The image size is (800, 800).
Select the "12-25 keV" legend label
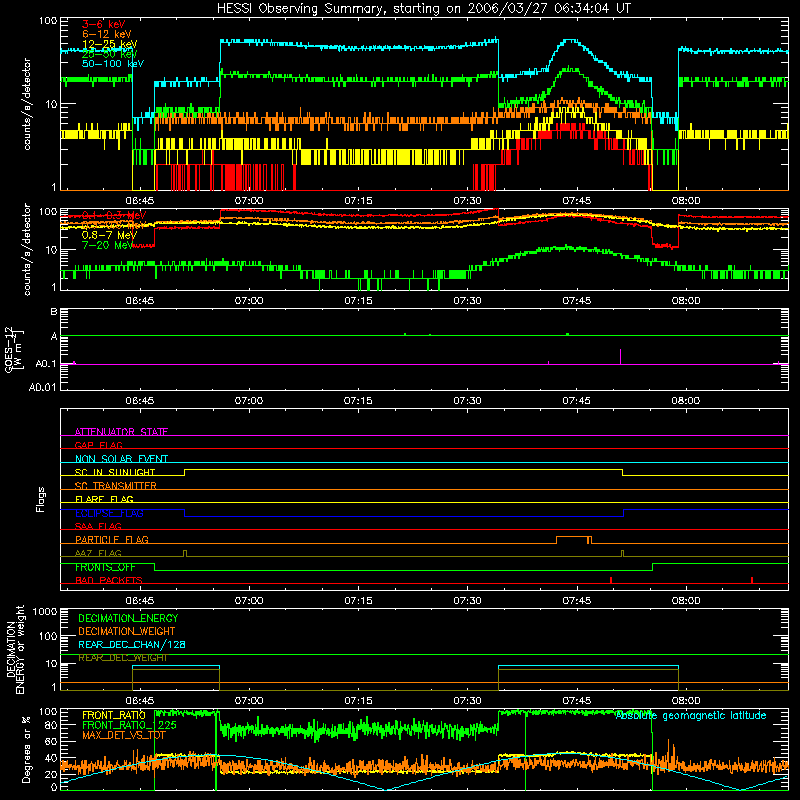tap(110, 44)
